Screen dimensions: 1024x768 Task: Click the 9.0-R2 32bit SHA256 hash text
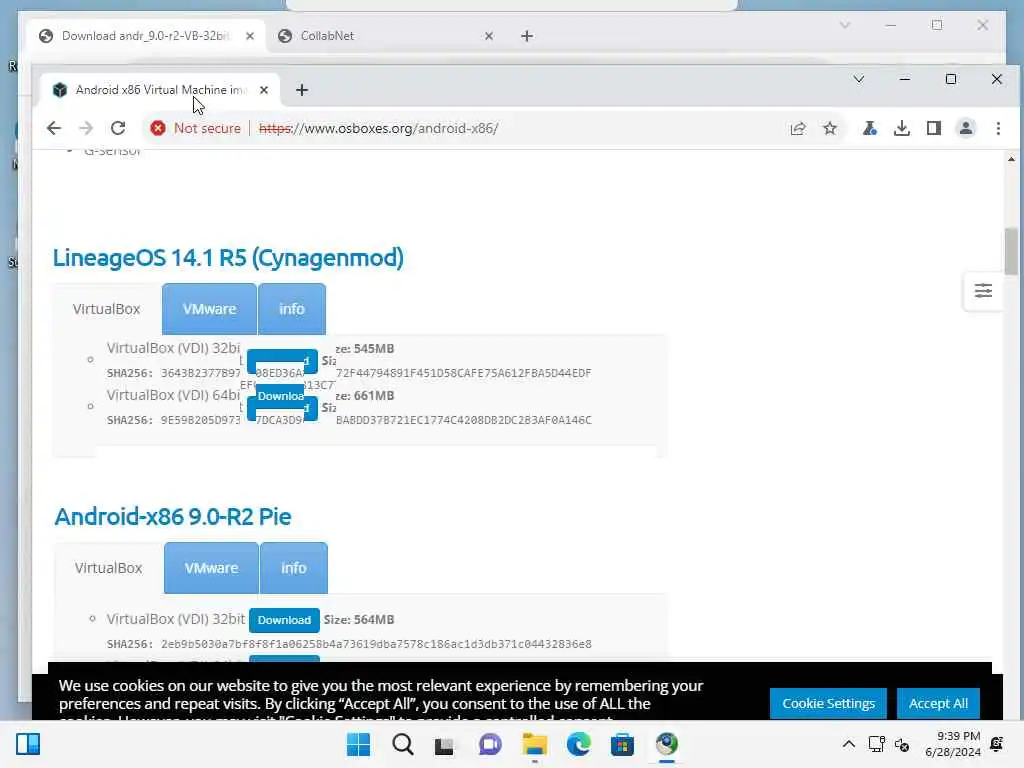click(376, 645)
